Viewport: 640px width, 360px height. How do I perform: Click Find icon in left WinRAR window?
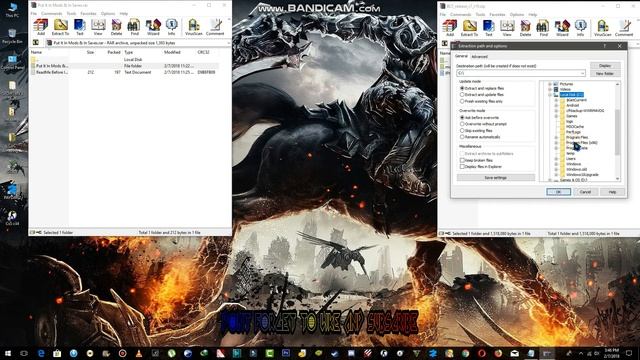(134, 27)
